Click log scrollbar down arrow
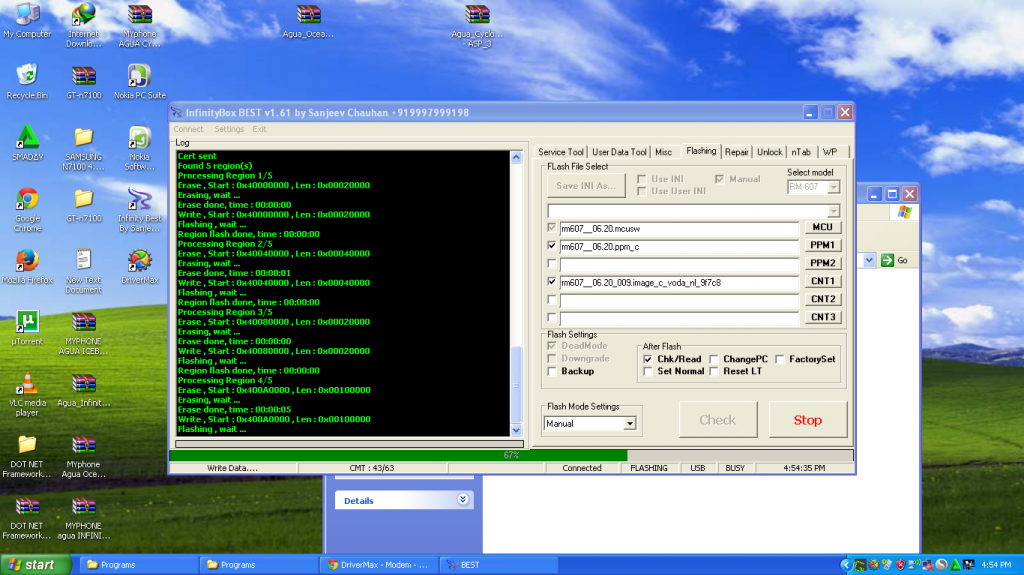This screenshot has width=1024, height=575. (516, 430)
